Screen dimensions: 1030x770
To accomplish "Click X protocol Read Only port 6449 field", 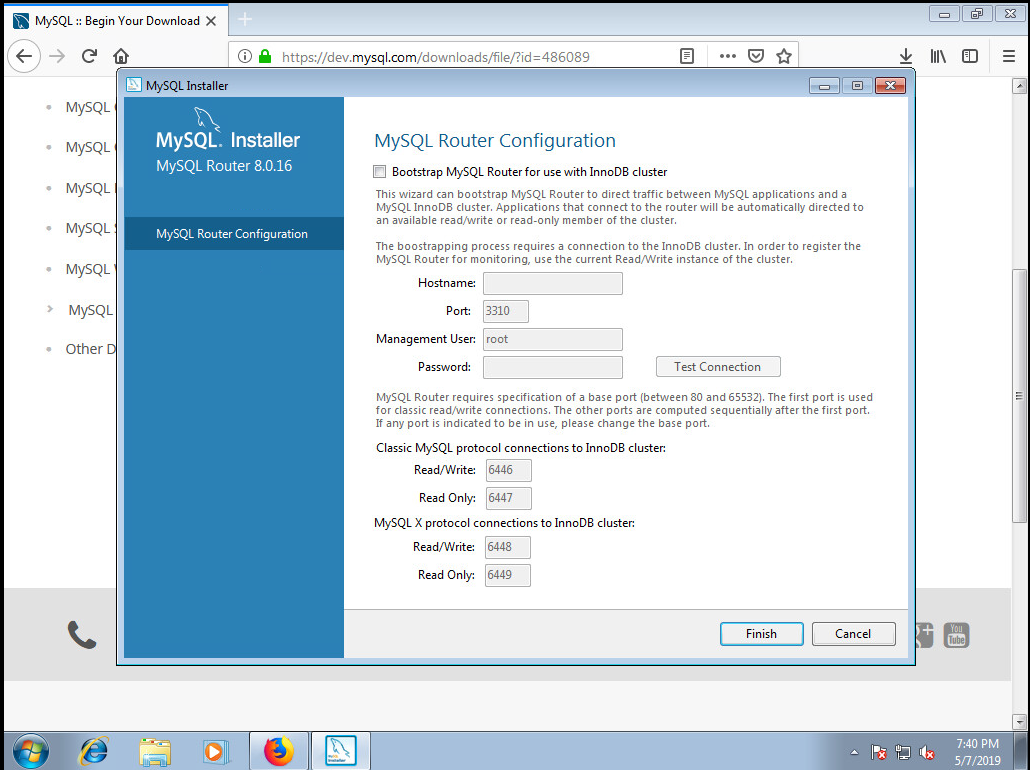I will 508,575.
